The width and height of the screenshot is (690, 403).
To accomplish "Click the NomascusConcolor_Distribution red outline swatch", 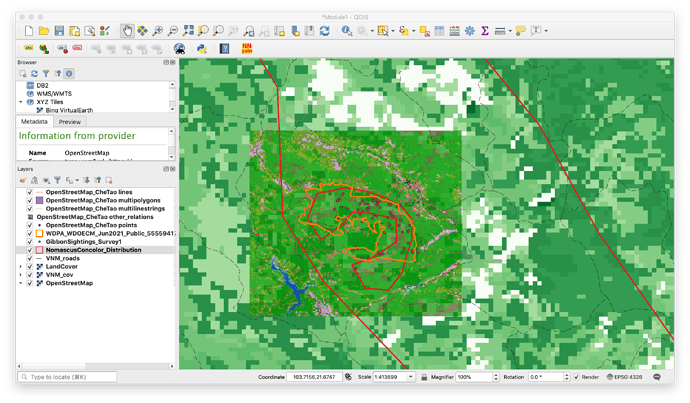I will pyautogui.click(x=39, y=250).
